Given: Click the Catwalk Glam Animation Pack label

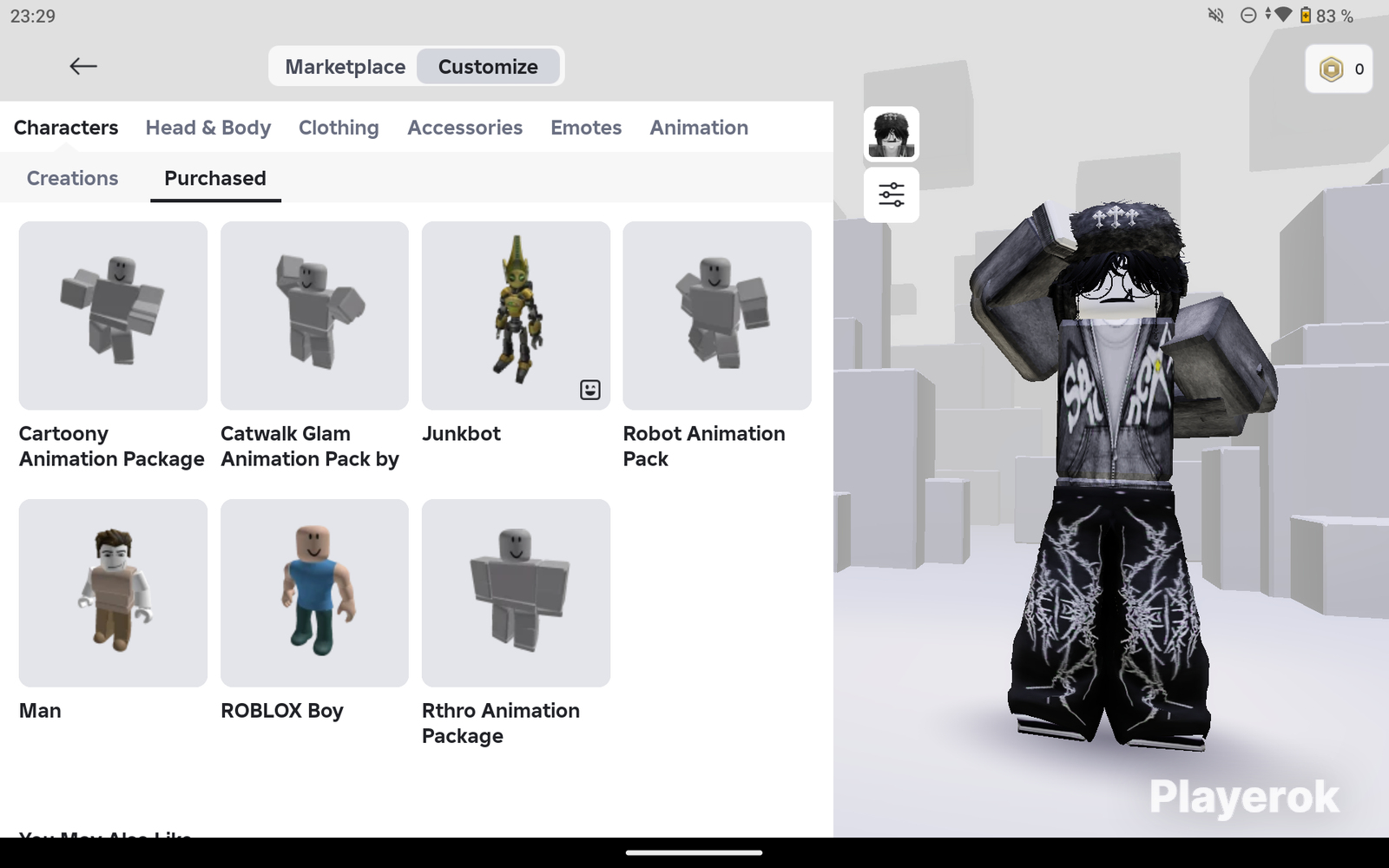Looking at the screenshot, I should point(310,446).
